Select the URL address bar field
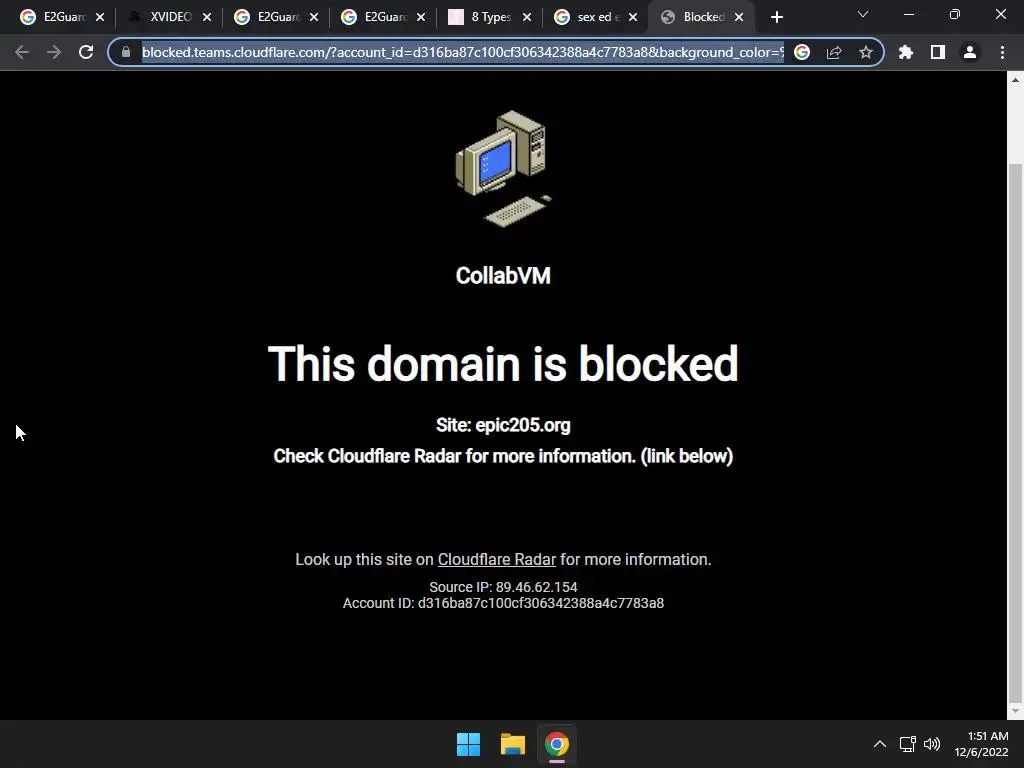1024x768 pixels. click(462, 52)
